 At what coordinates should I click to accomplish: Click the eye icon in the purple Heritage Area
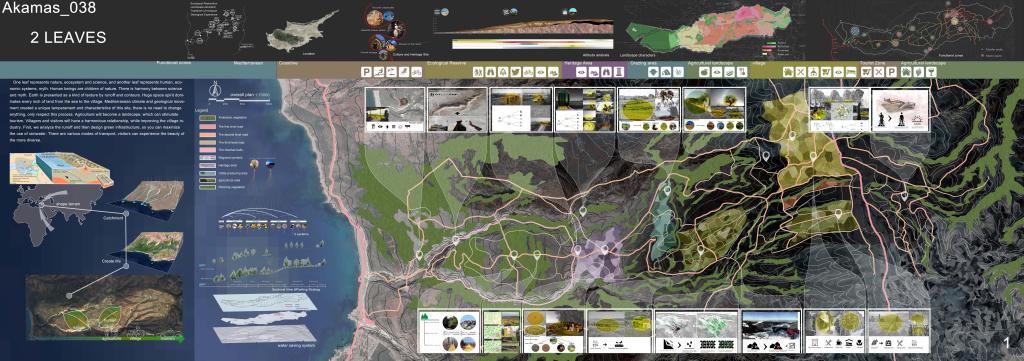(581, 72)
